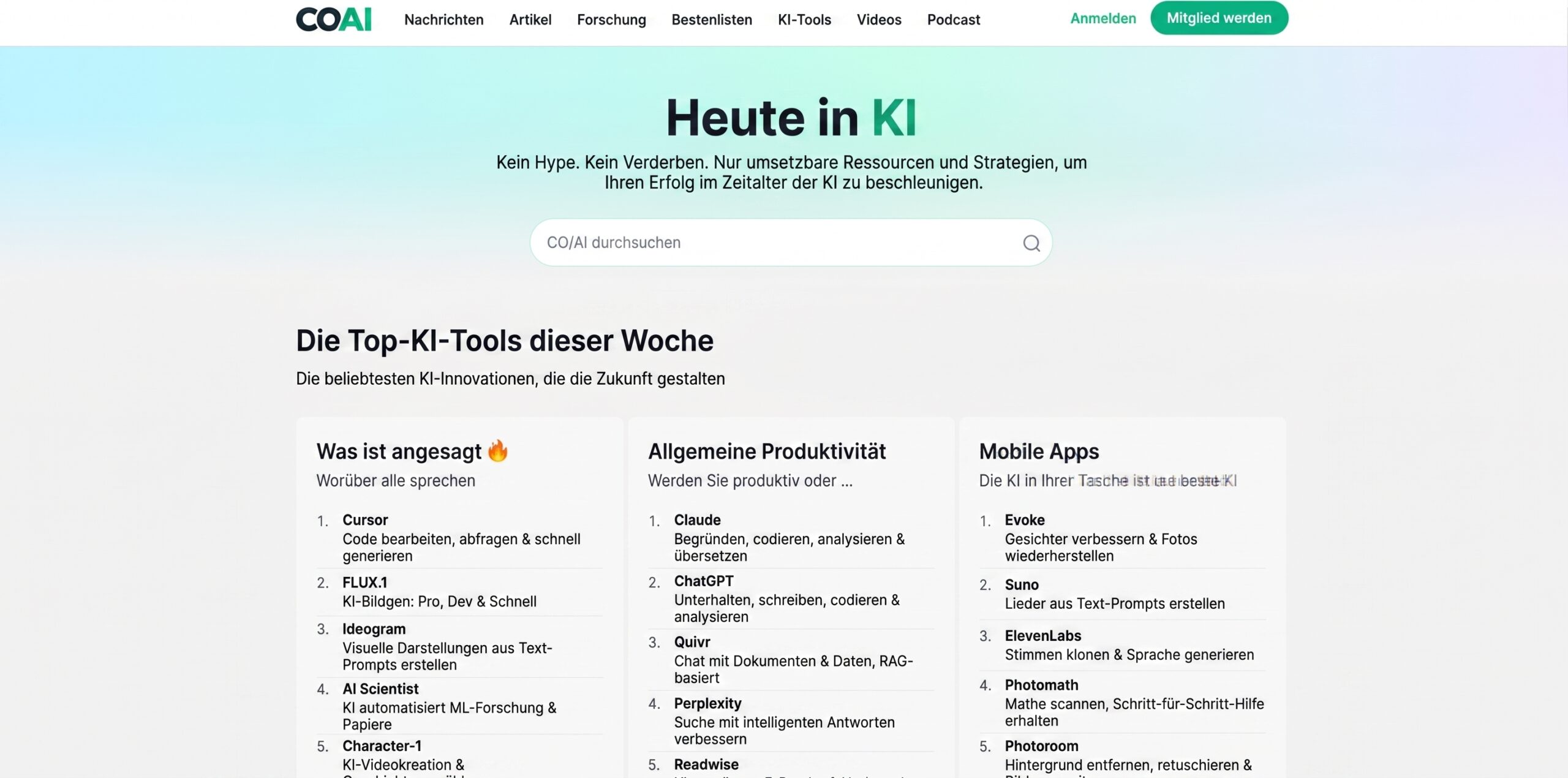This screenshot has height=778, width=1568.
Task: Select the Ideogram tool entry
Action: coord(374,629)
